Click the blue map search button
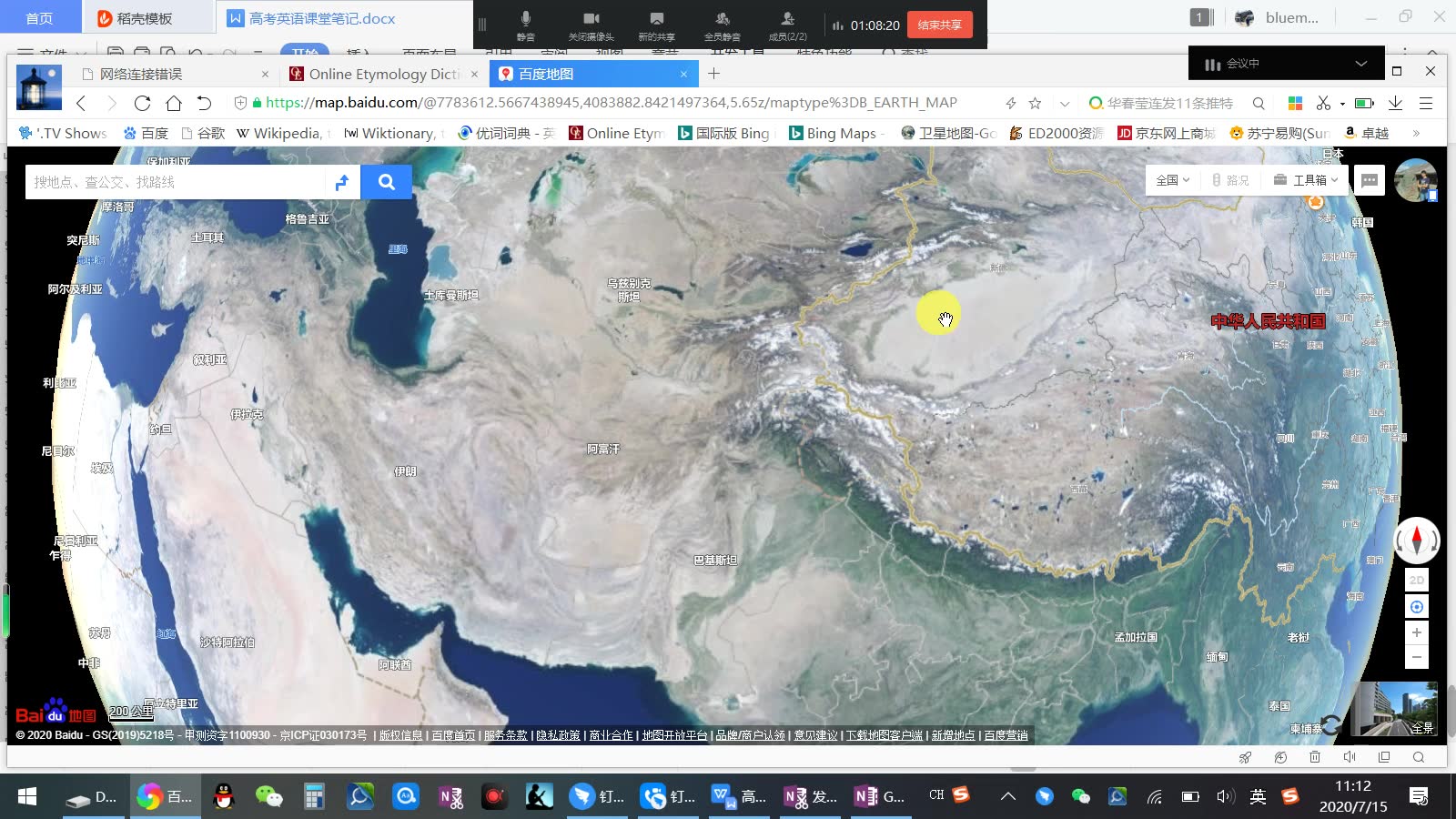The height and width of the screenshot is (819, 1456). click(x=386, y=182)
